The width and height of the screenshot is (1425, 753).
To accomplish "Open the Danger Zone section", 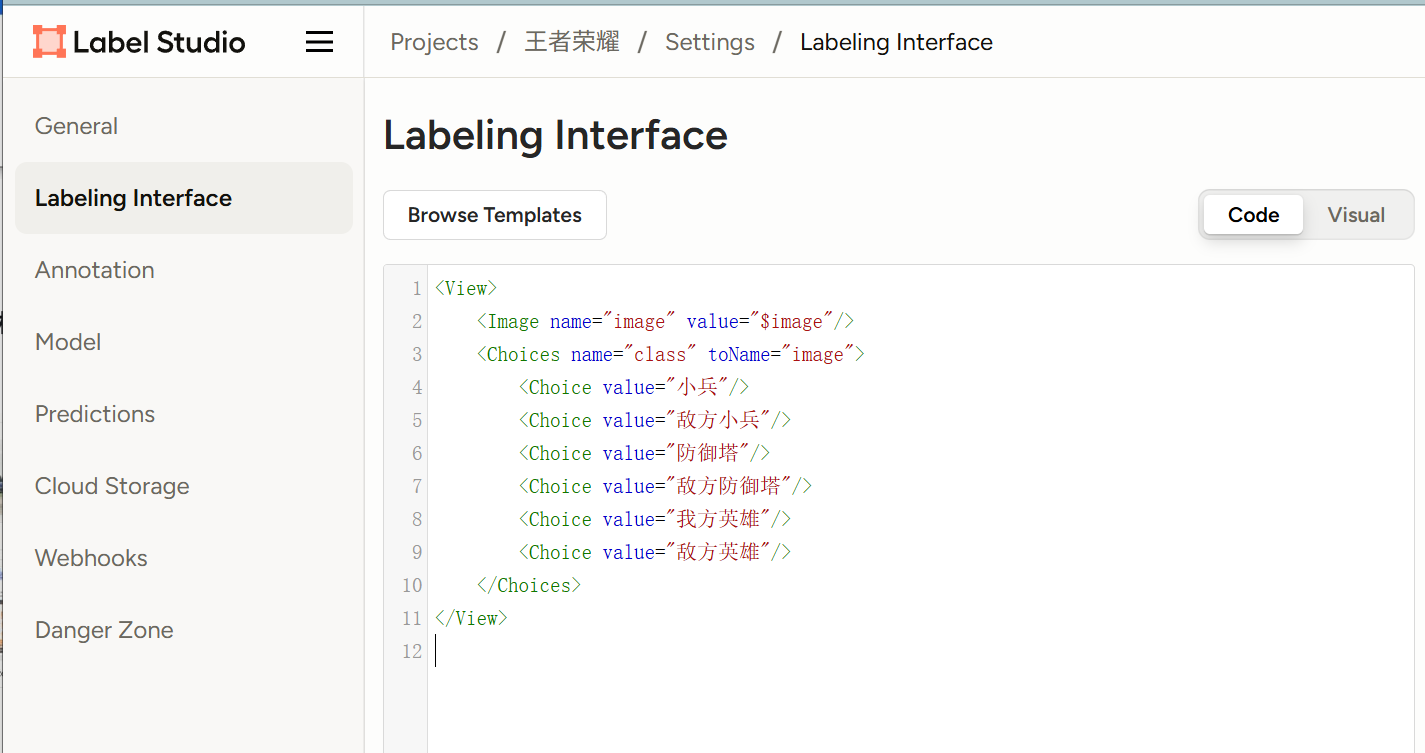I will pyautogui.click(x=104, y=630).
